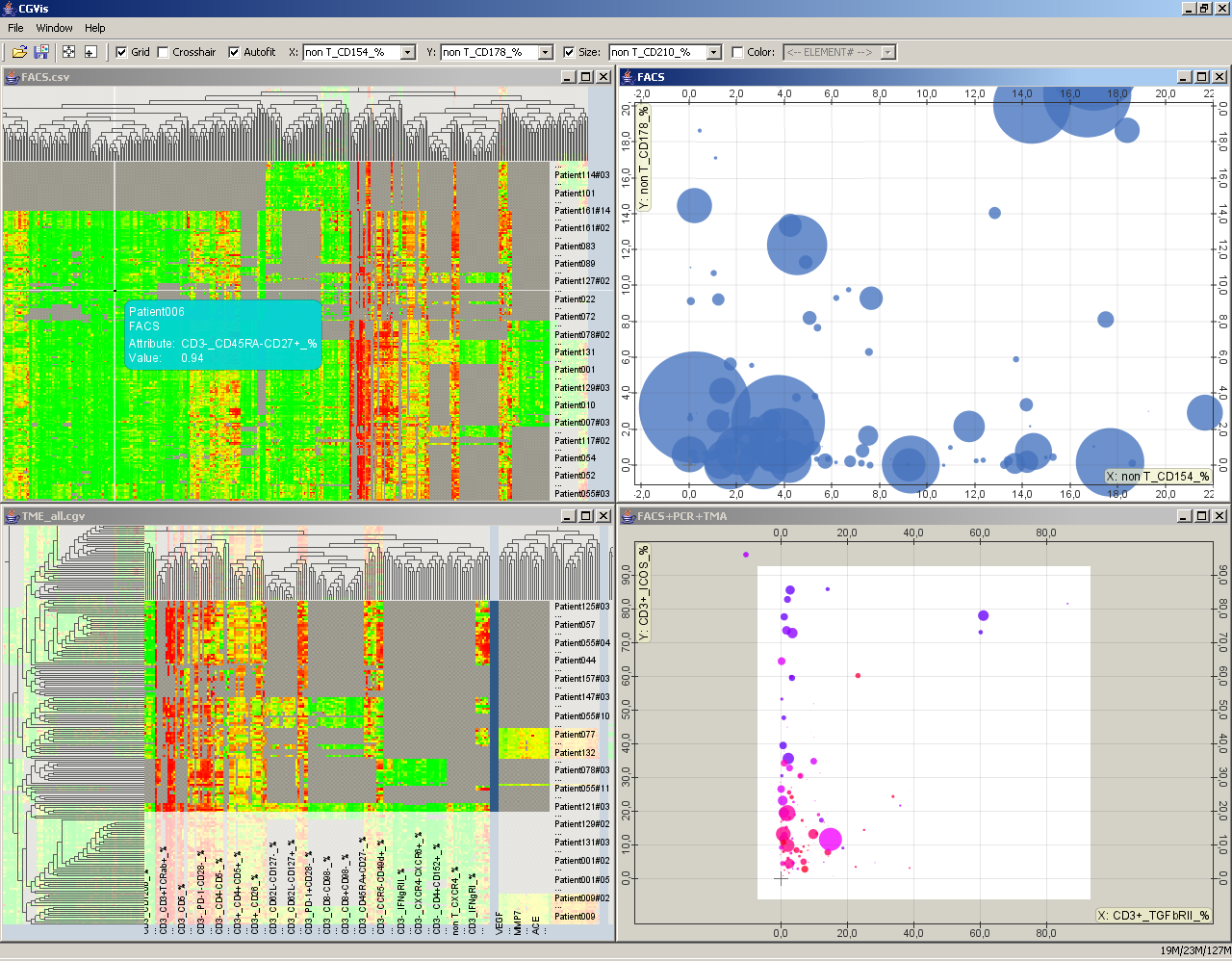Open the Y axis attribute dropdown
The image size is (1232, 961).
546,53
